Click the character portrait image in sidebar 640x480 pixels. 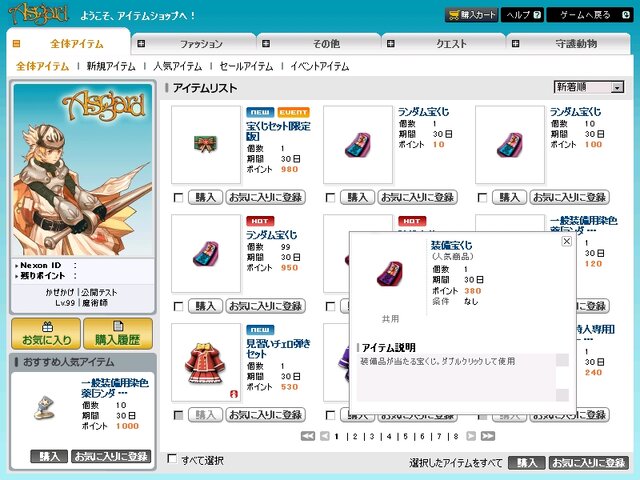pyautogui.click(x=83, y=170)
